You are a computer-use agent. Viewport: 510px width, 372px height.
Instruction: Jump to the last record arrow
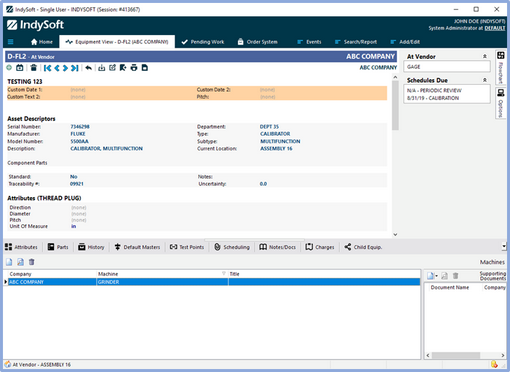coord(75,68)
